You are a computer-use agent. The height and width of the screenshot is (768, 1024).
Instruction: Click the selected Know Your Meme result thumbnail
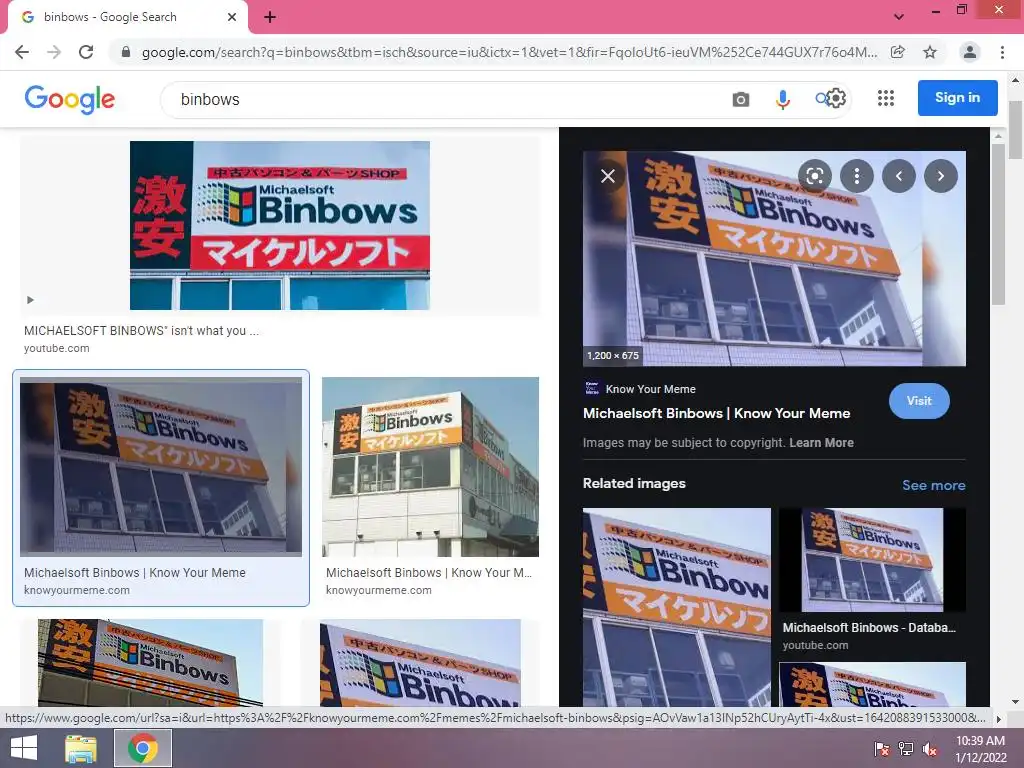tap(161, 466)
